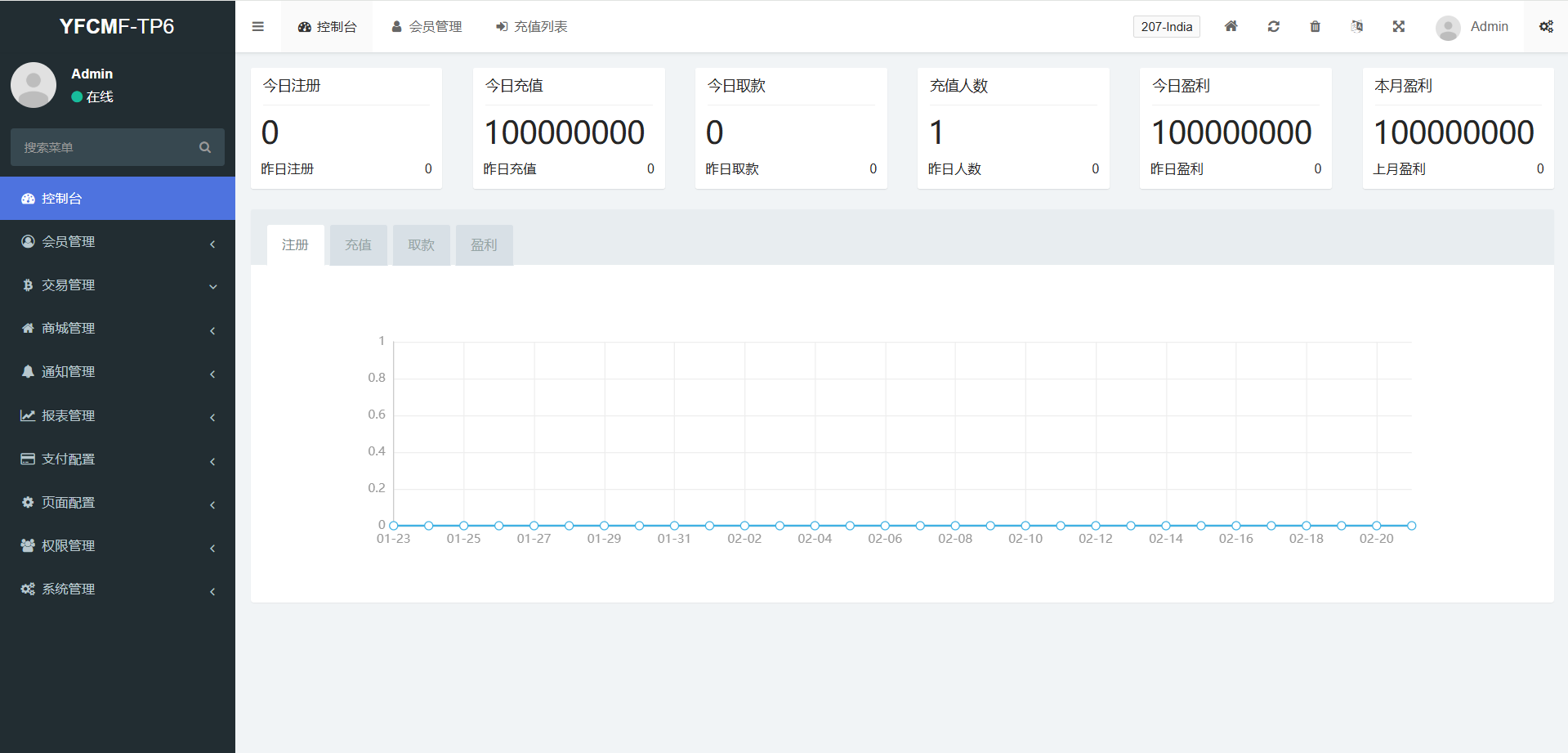This screenshot has height=753, width=1568.
Task: Toggle fullscreen with the expand icon
Action: tap(1398, 27)
